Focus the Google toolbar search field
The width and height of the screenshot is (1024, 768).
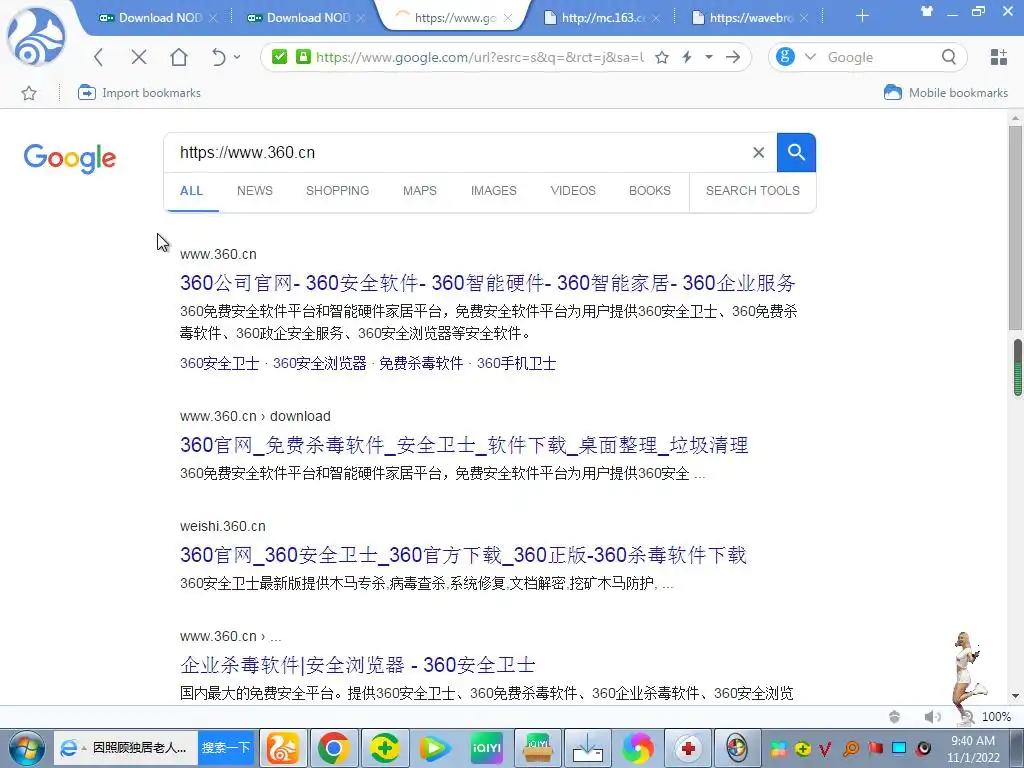click(x=880, y=57)
